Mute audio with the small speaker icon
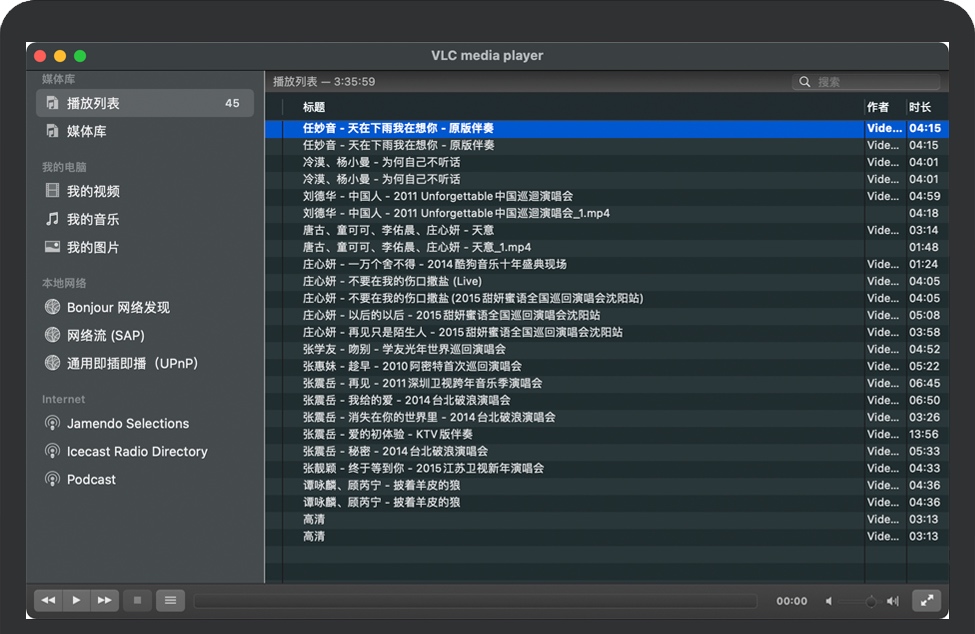This screenshot has width=975, height=634. click(x=829, y=601)
